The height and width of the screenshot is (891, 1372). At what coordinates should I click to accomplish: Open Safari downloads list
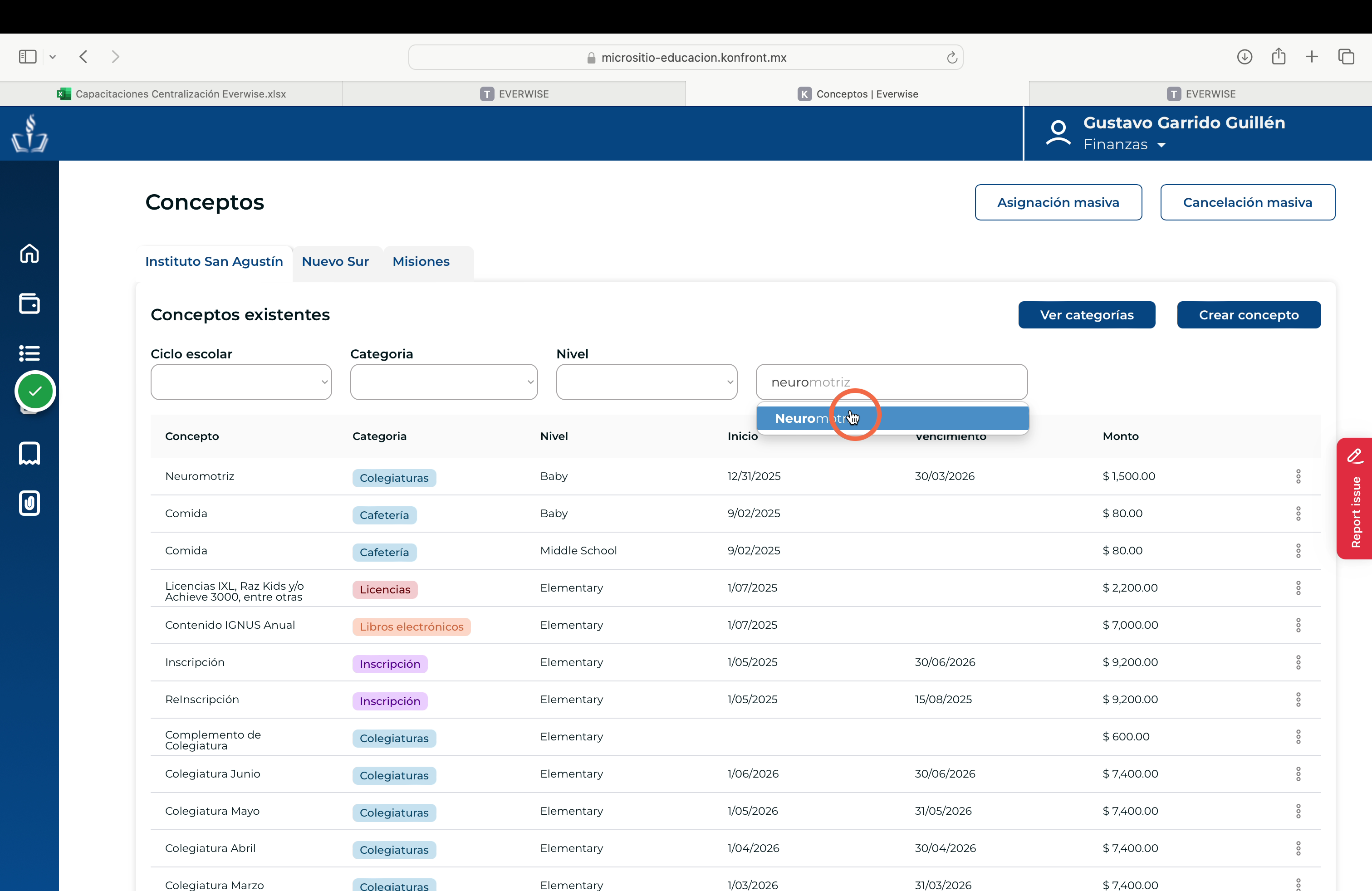point(1245,56)
